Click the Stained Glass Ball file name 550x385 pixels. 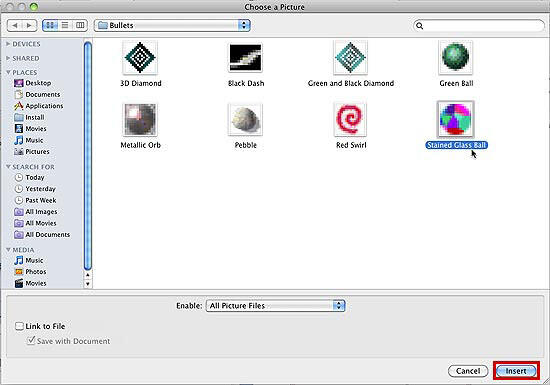coord(456,145)
